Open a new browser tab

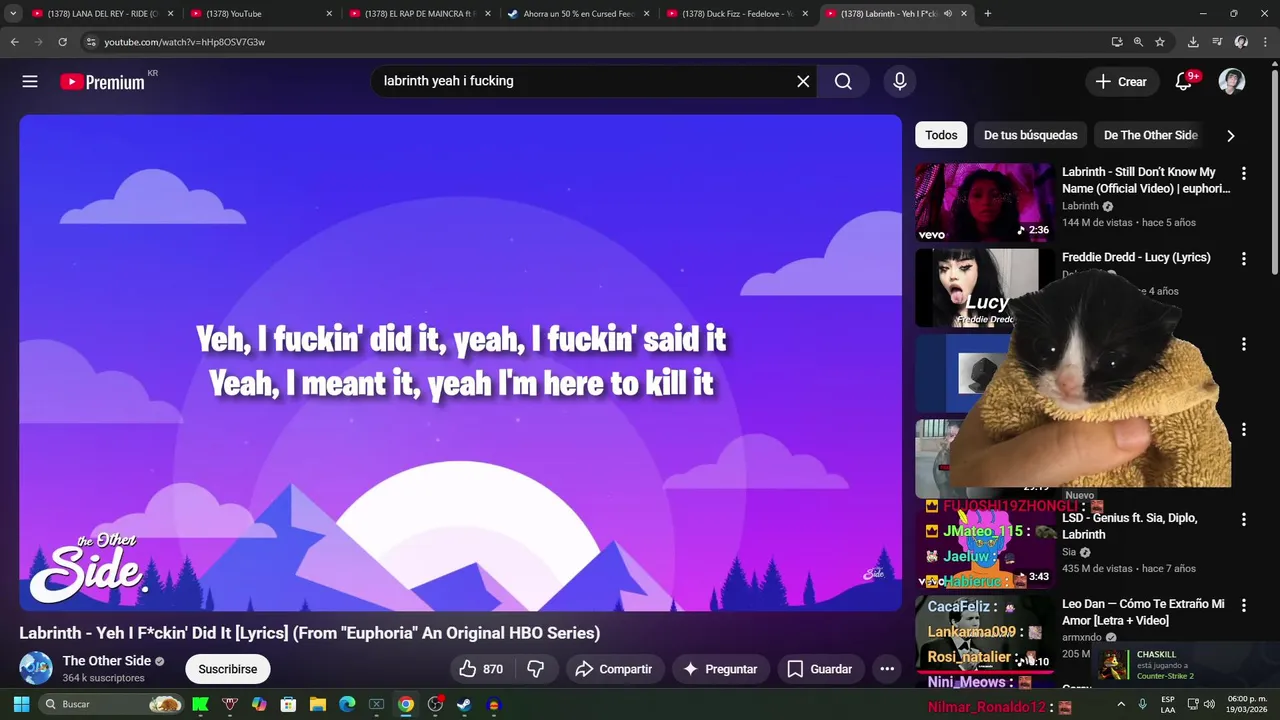988,14
